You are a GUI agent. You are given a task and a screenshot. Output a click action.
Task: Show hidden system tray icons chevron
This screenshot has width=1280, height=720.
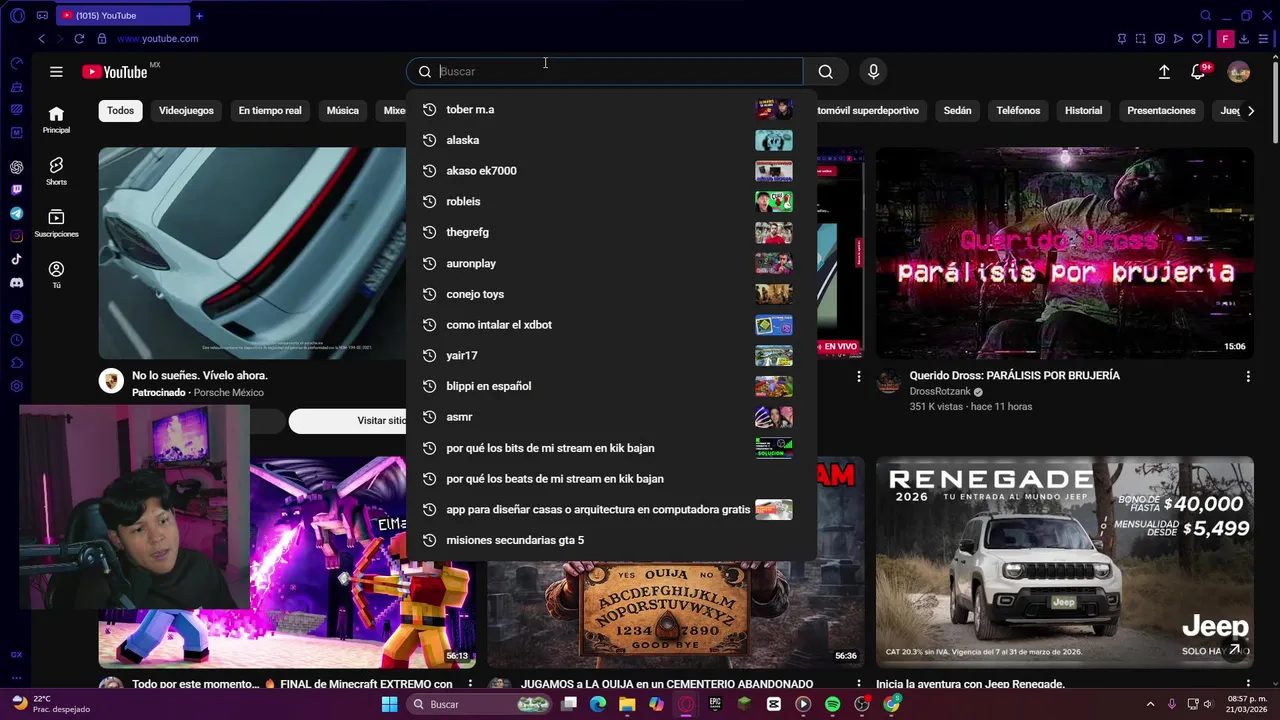coord(1150,704)
